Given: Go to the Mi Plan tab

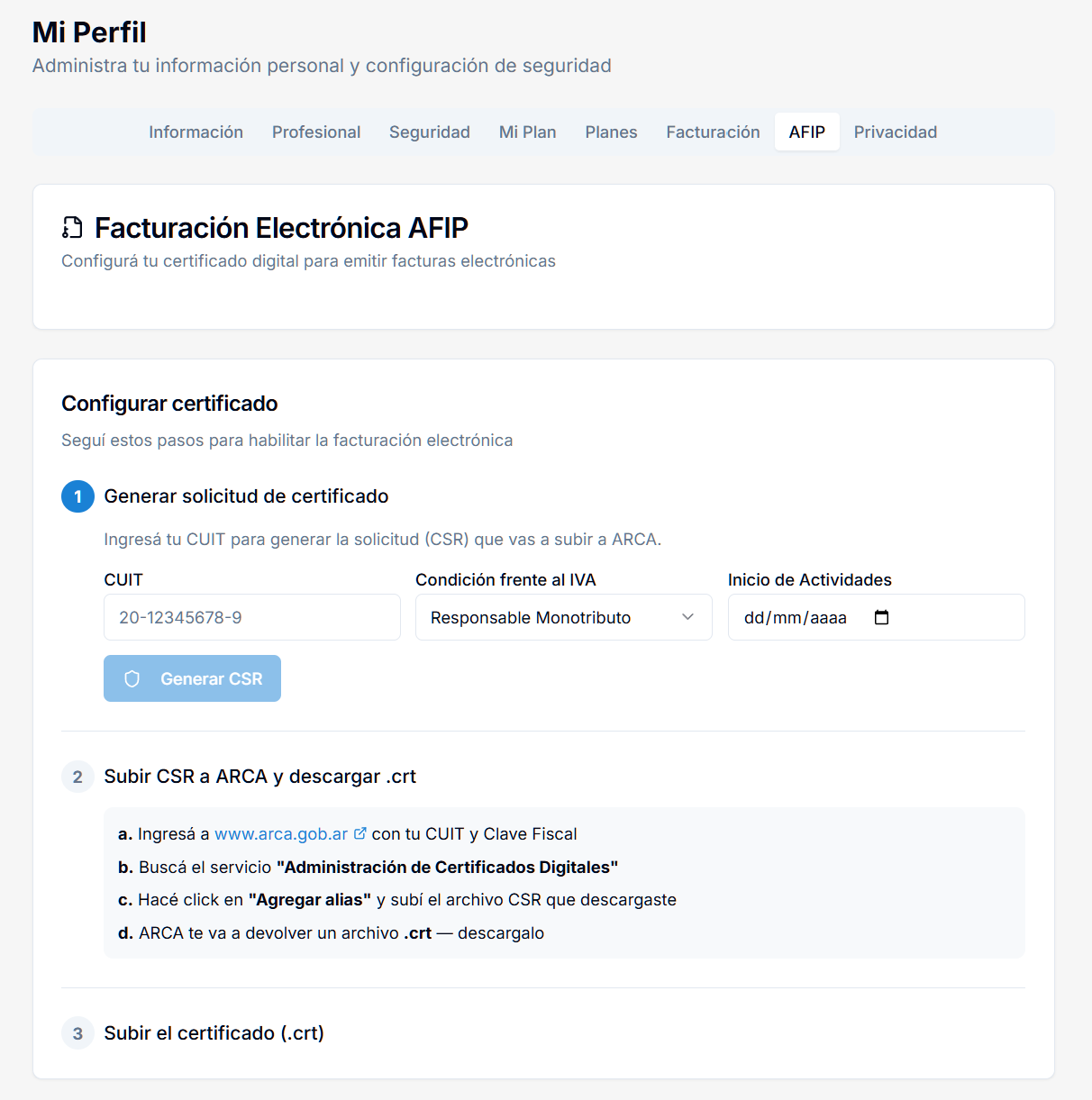Looking at the screenshot, I should pyautogui.click(x=527, y=132).
